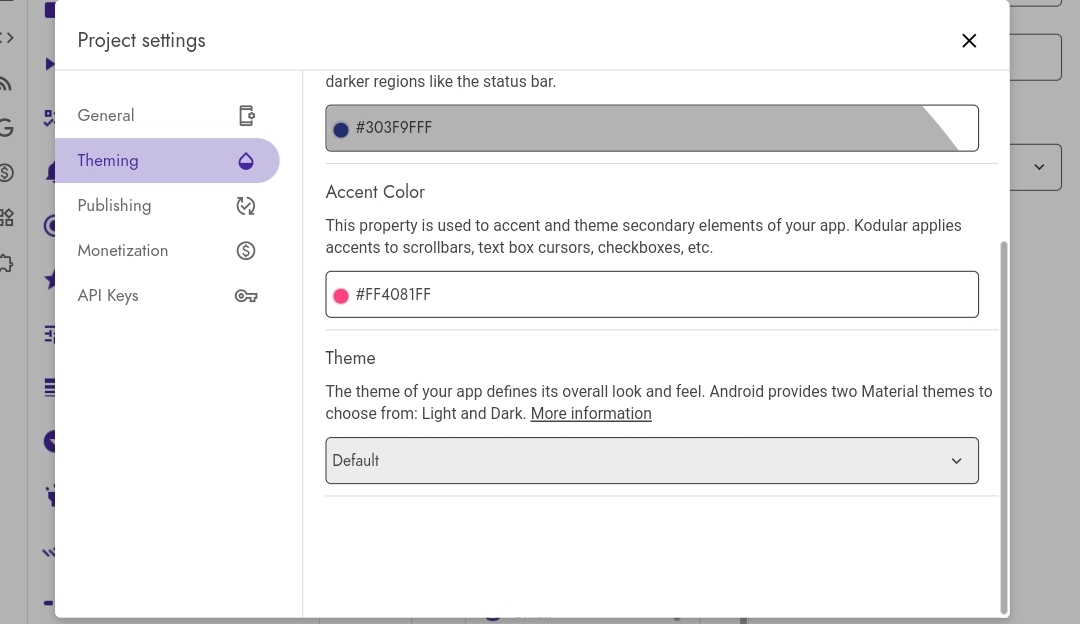Select the Monetization tab
Image resolution: width=1080 pixels, height=624 pixels.
122,251
